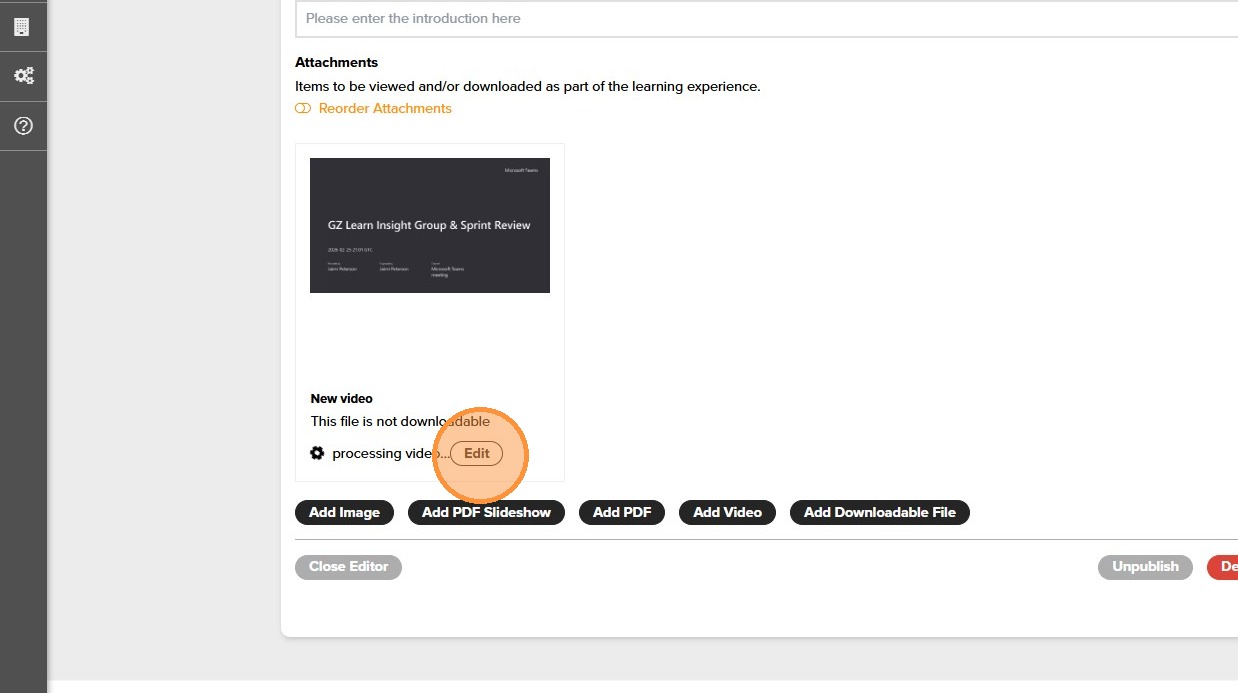Click the New video attachment title
1238x693 pixels.
coord(342,398)
